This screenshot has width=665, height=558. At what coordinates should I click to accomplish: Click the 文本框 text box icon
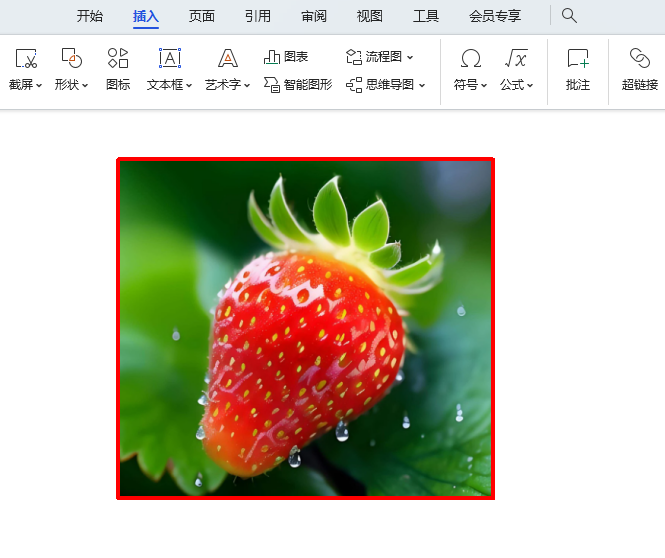[170, 58]
